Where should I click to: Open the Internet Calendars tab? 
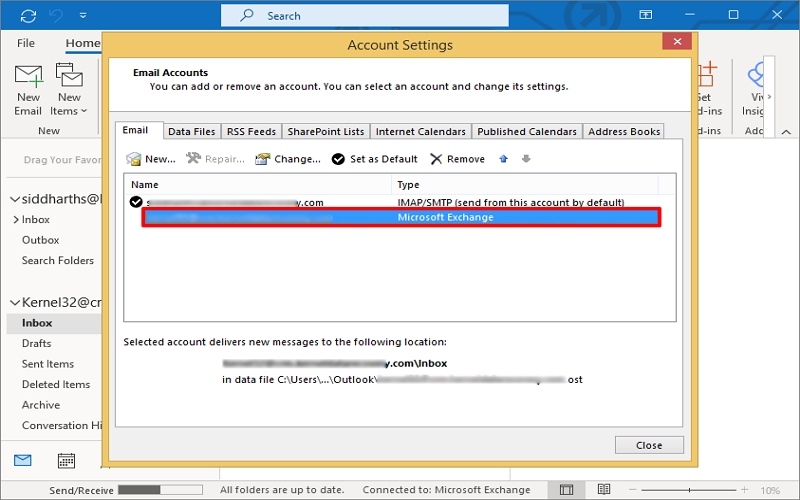tap(420, 131)
